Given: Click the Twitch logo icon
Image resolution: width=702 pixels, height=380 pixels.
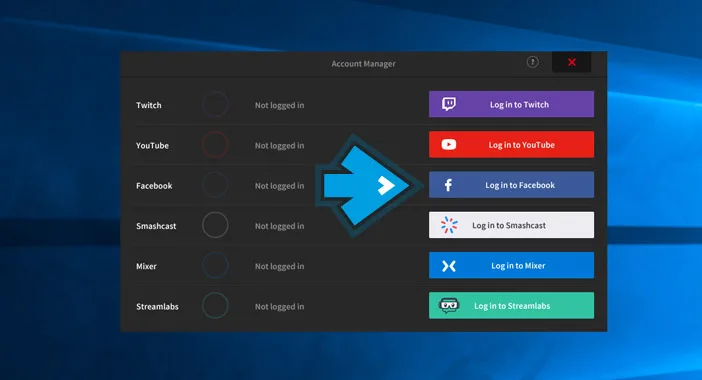Looking at the screenshot, I should (x=449, y=104).
